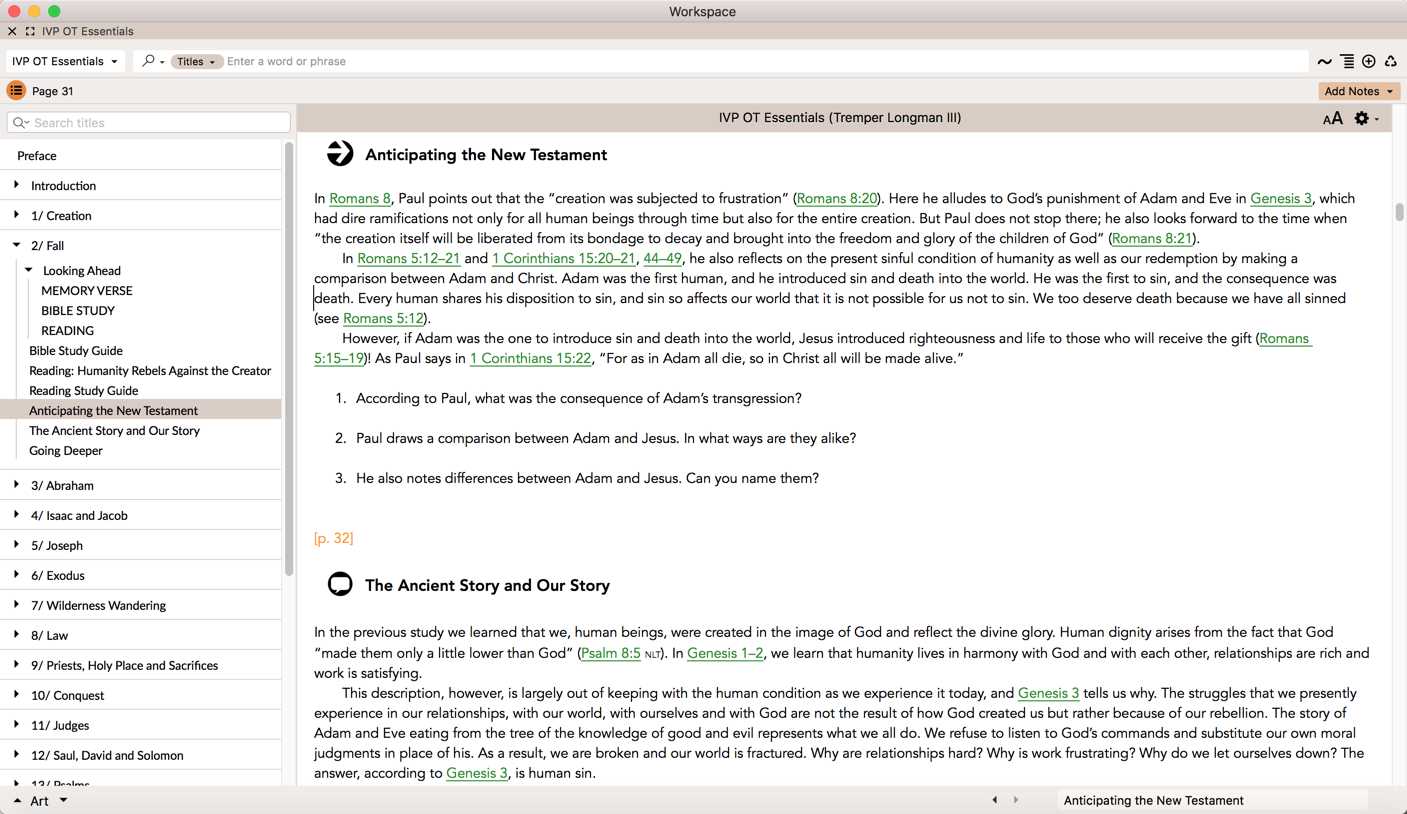
Task: Click the upward triangle beside Art
Action: [17, 801]
